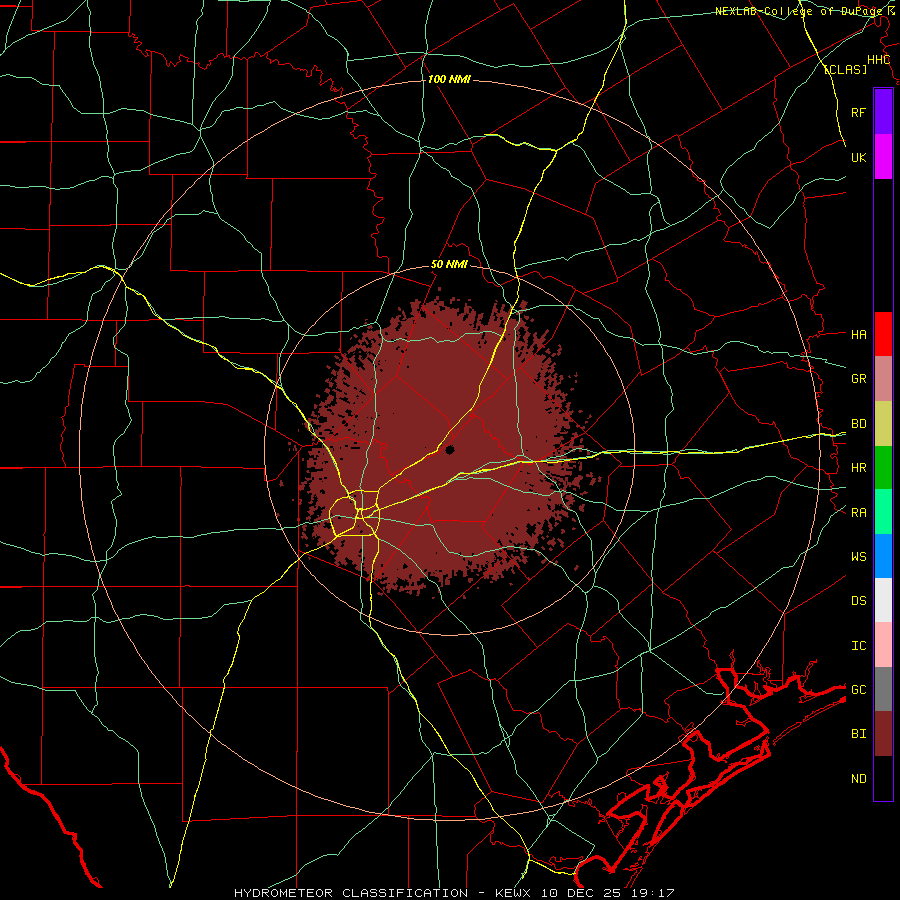This screenshot has width=900, height=900.
Task: Click the "BI" legend label
Action: tap(858, 734)
